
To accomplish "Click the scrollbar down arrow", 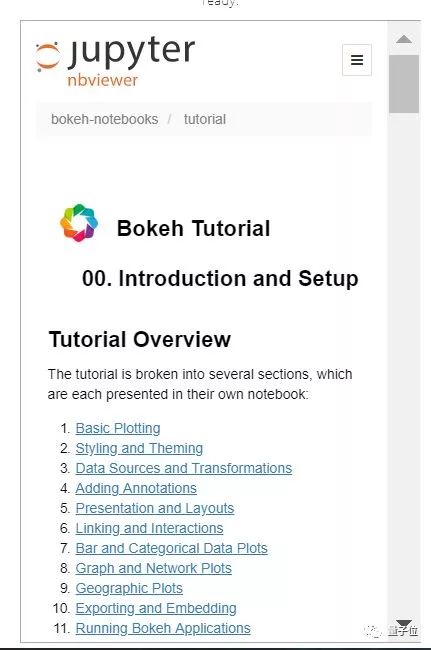I will (x=404, y=625).
